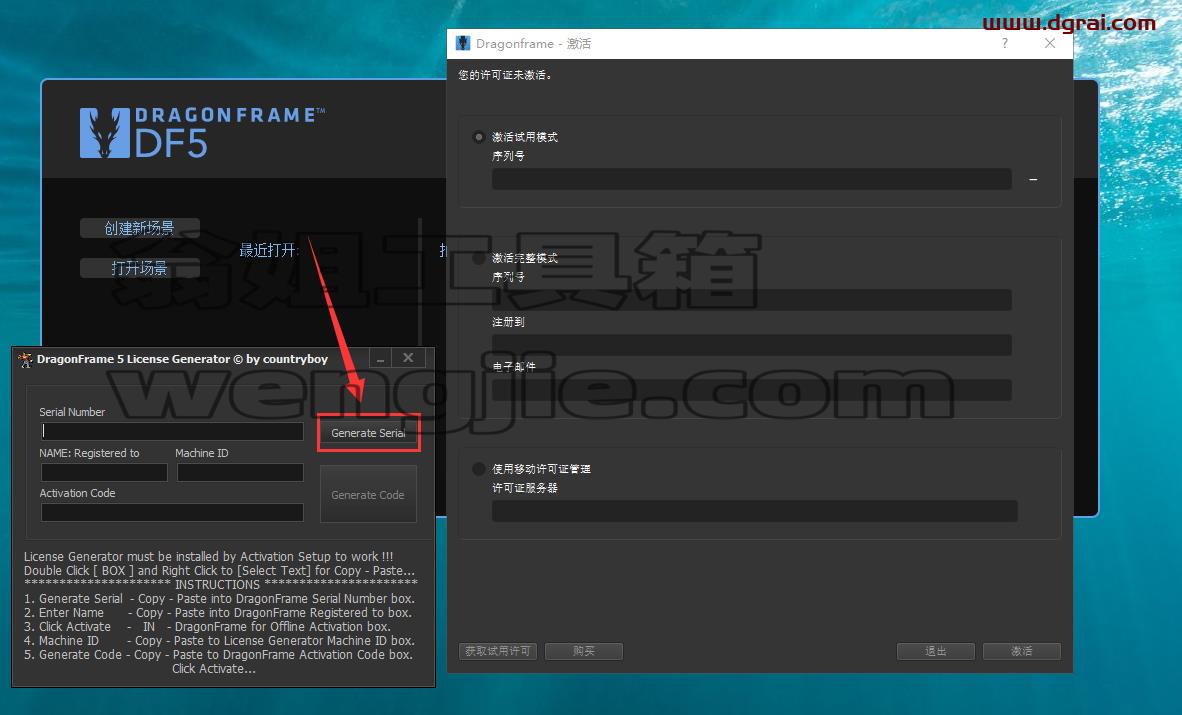
Task: Focus the 许可证服务器 input field
Action: click(755, 511)
